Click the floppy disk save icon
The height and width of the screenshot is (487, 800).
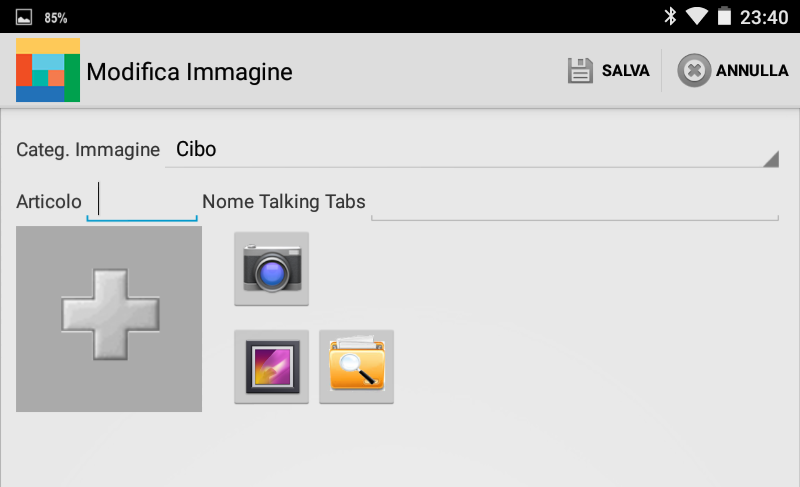coord(581,71)
